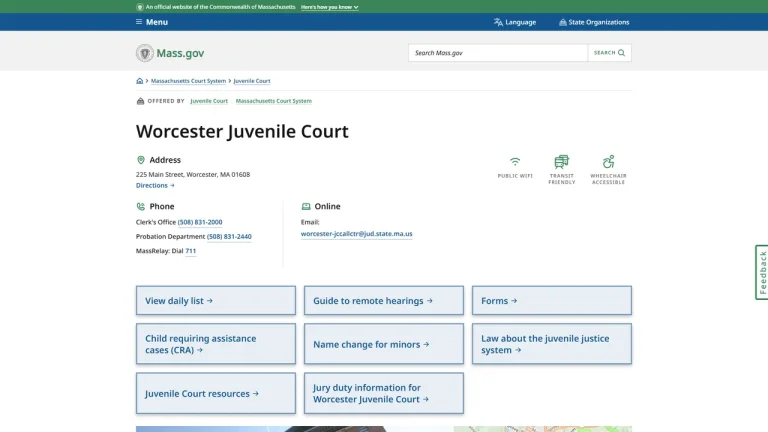Click the Search Mass.gov input field

(x=498, y=53)
